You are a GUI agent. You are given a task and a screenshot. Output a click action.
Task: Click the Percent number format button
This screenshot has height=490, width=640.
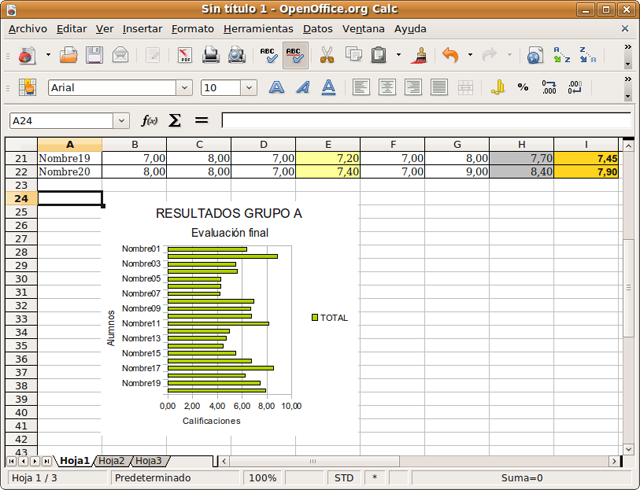pyautogui.click(x=523, y=88)
